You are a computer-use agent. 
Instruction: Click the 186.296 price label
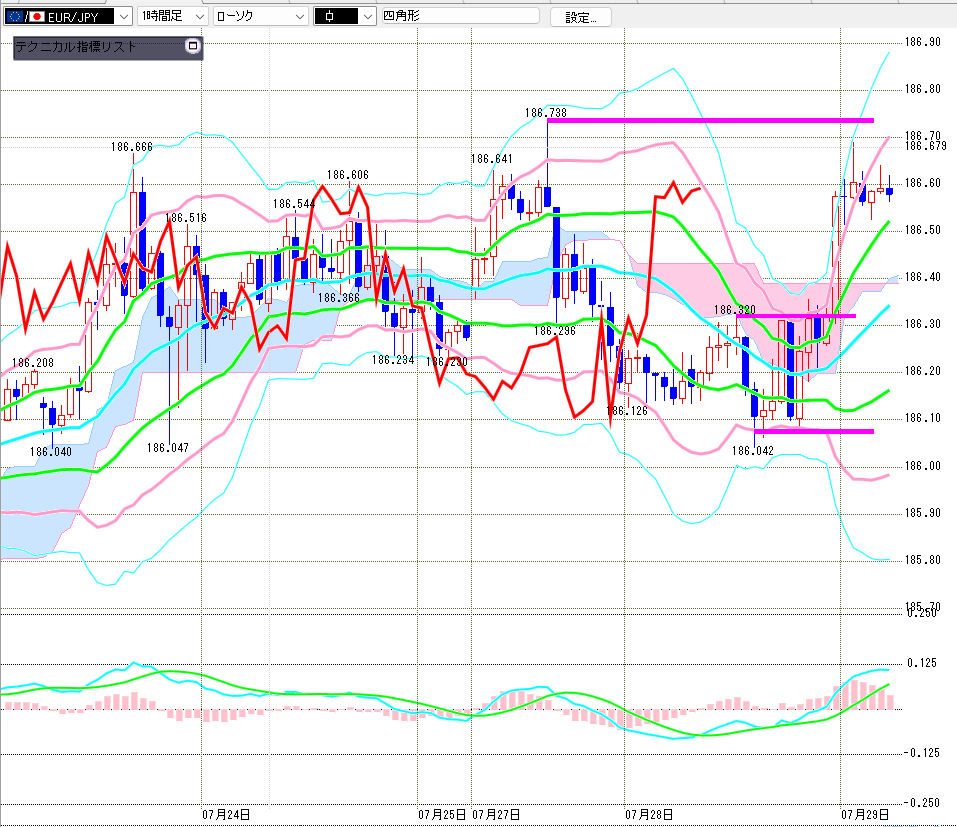tap(555, 331)
